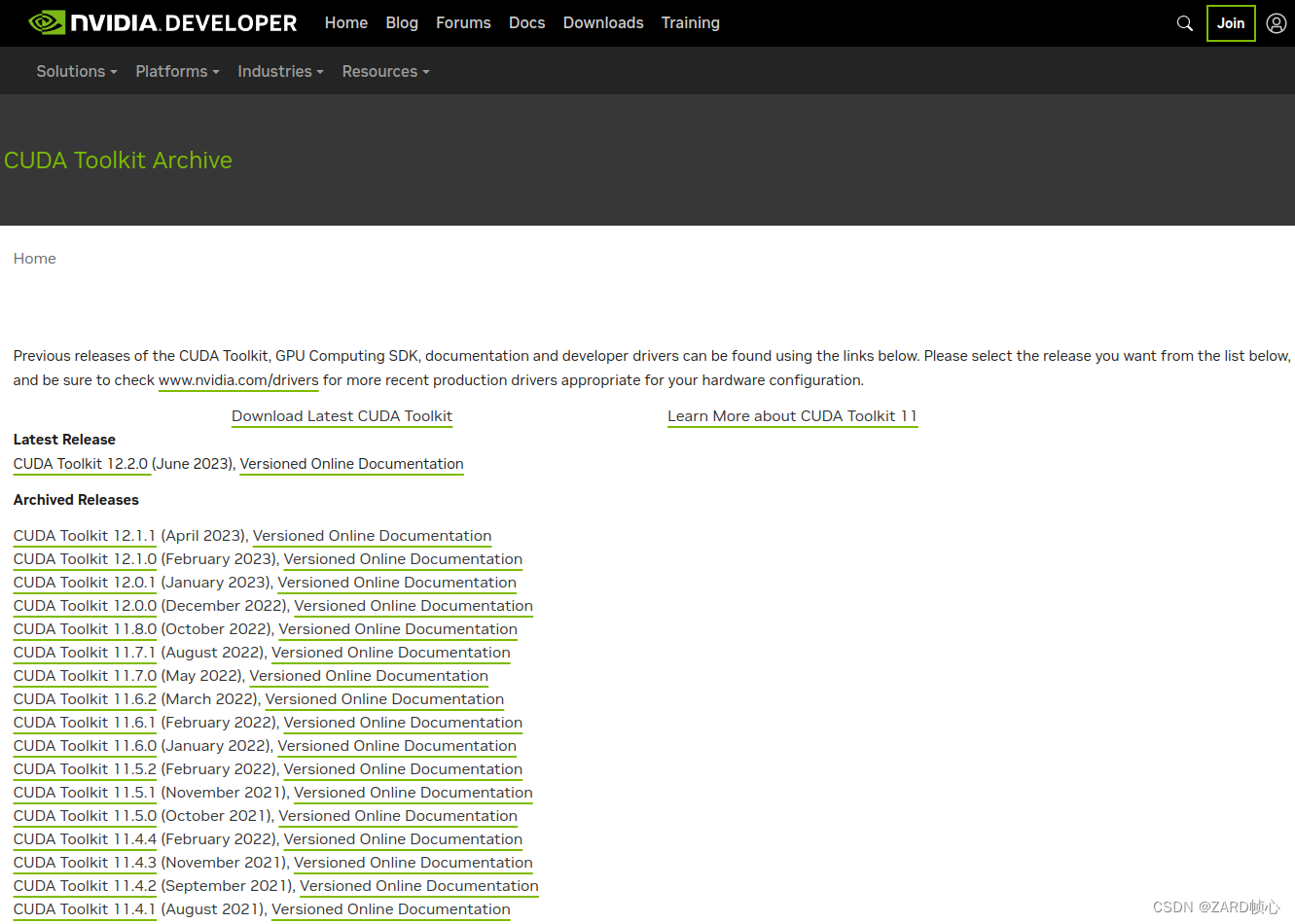Open documentation link for December 2022 release
Screen dimensions: 1295x924
coord(414,606)
